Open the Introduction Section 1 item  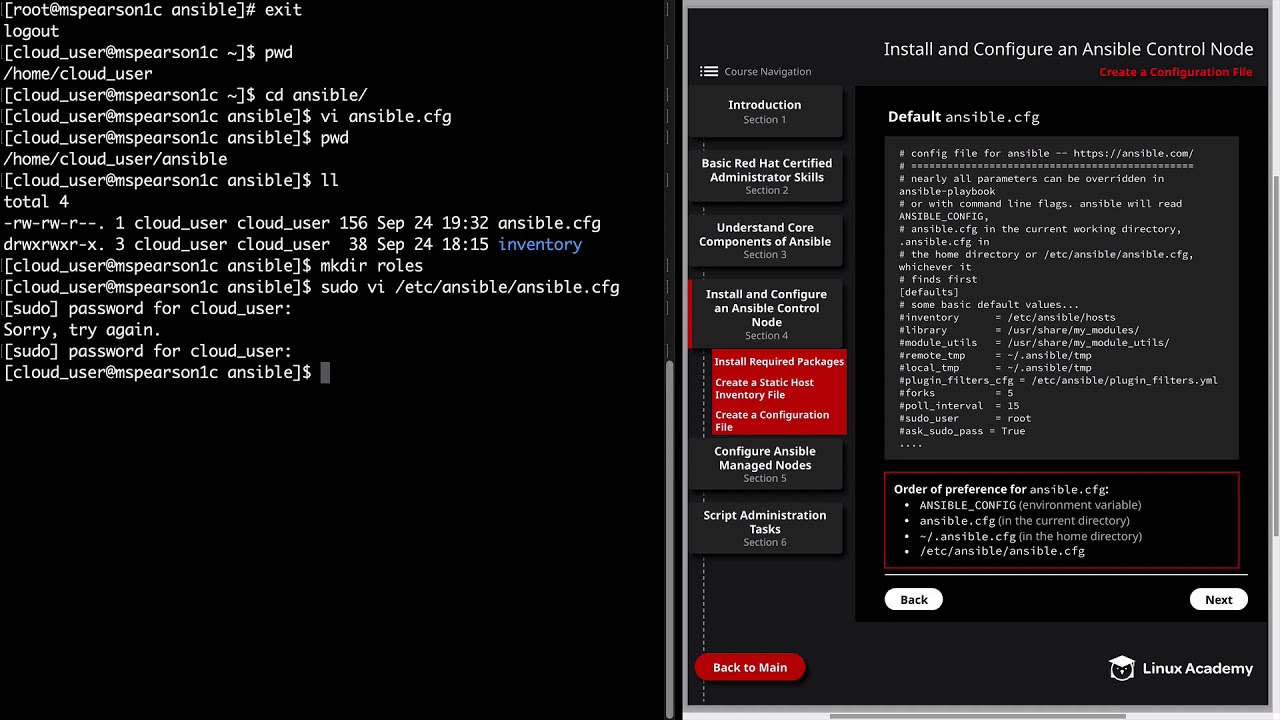(765, 111)
